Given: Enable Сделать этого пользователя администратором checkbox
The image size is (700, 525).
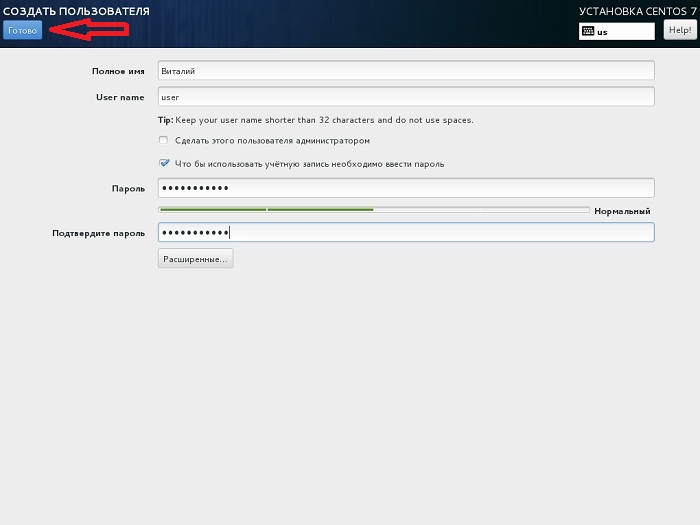Looking at the screenshot, I should (x=163, y=140).
